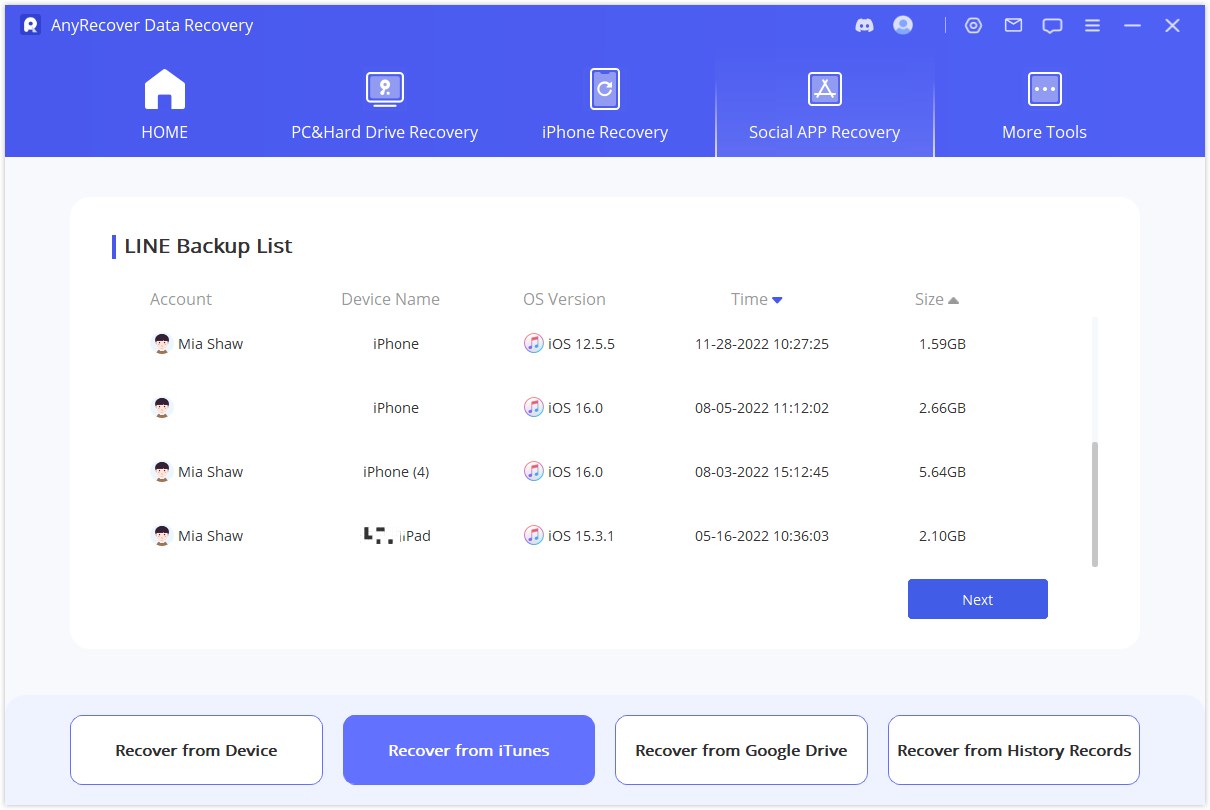Click the Discord icon in the title bar

[862, 25]
